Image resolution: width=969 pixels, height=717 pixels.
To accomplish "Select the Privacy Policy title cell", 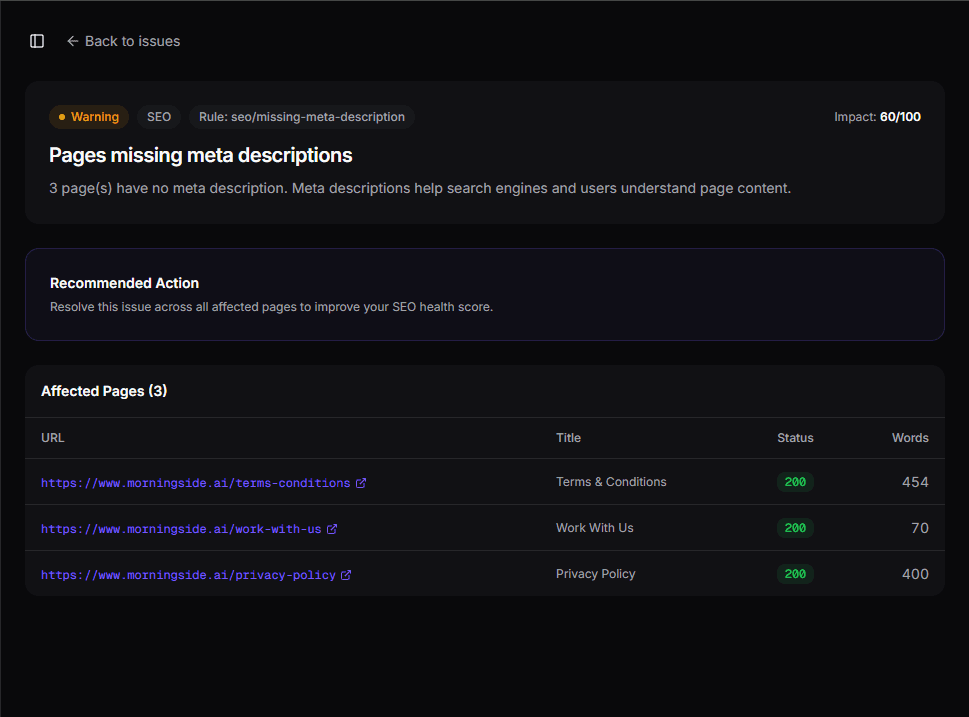I will pyautogui.click(x=595, y=574).
